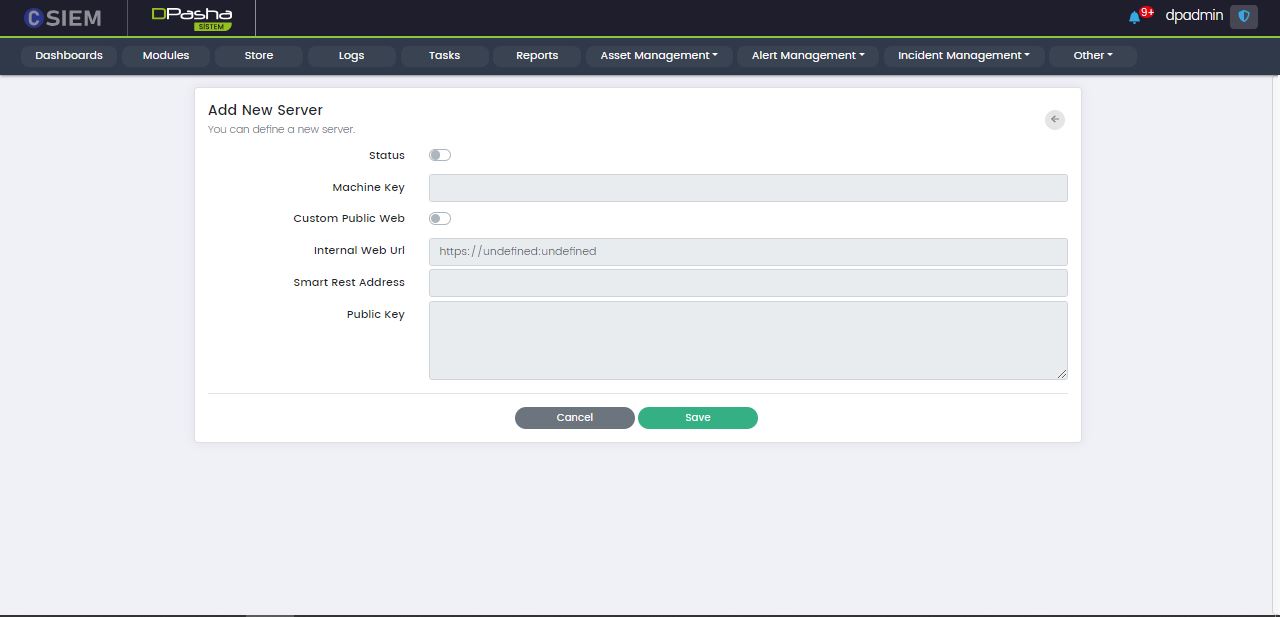This screenshot has width=1280, height=617.
Task: Click the back arrow icon
Action: (x=1054, y=119)
